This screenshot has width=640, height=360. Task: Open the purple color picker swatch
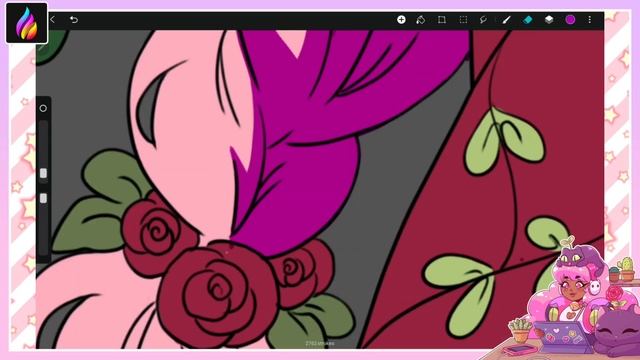click(x=570, y=19)
